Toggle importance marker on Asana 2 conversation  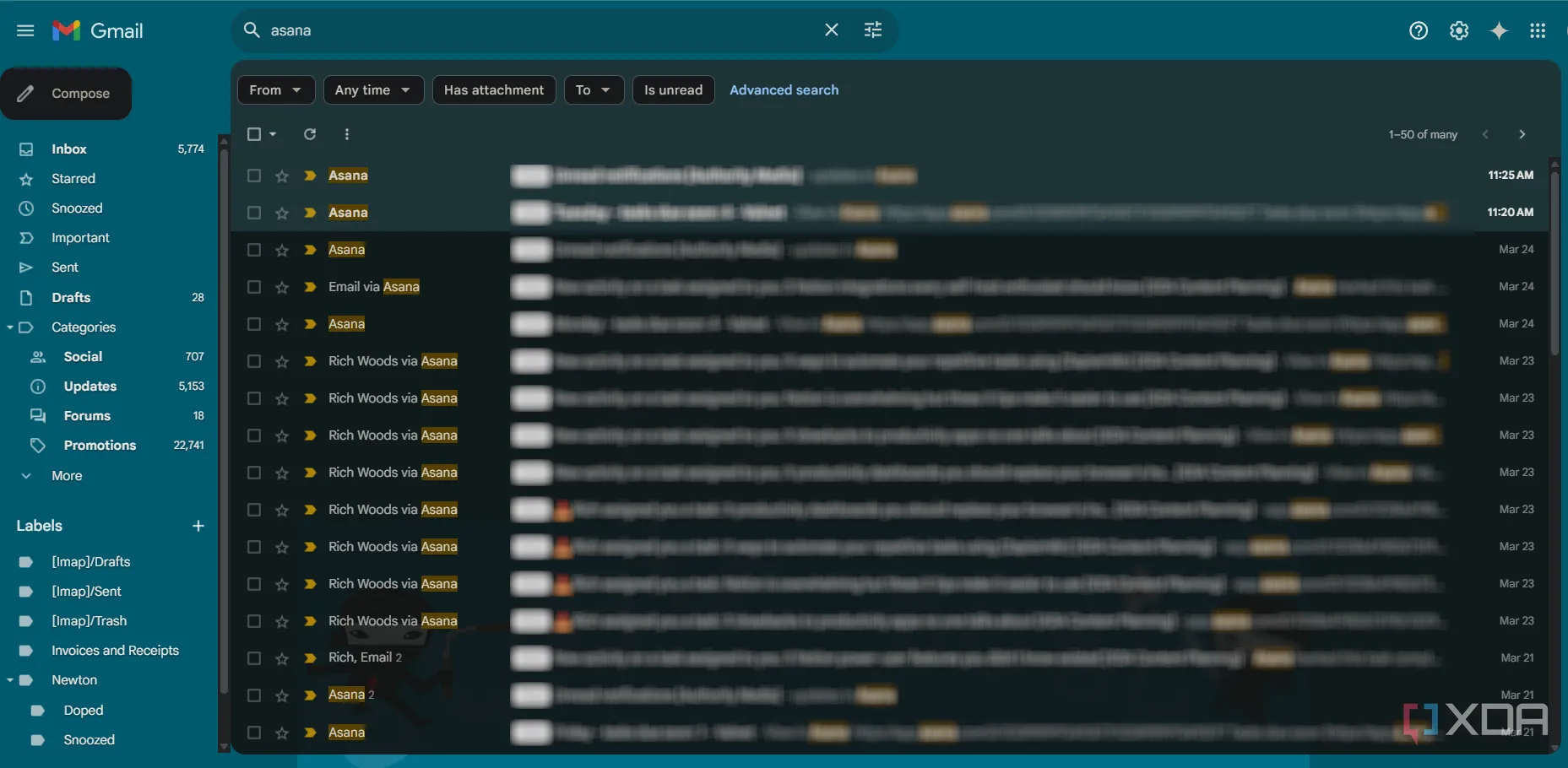point(310,695)
